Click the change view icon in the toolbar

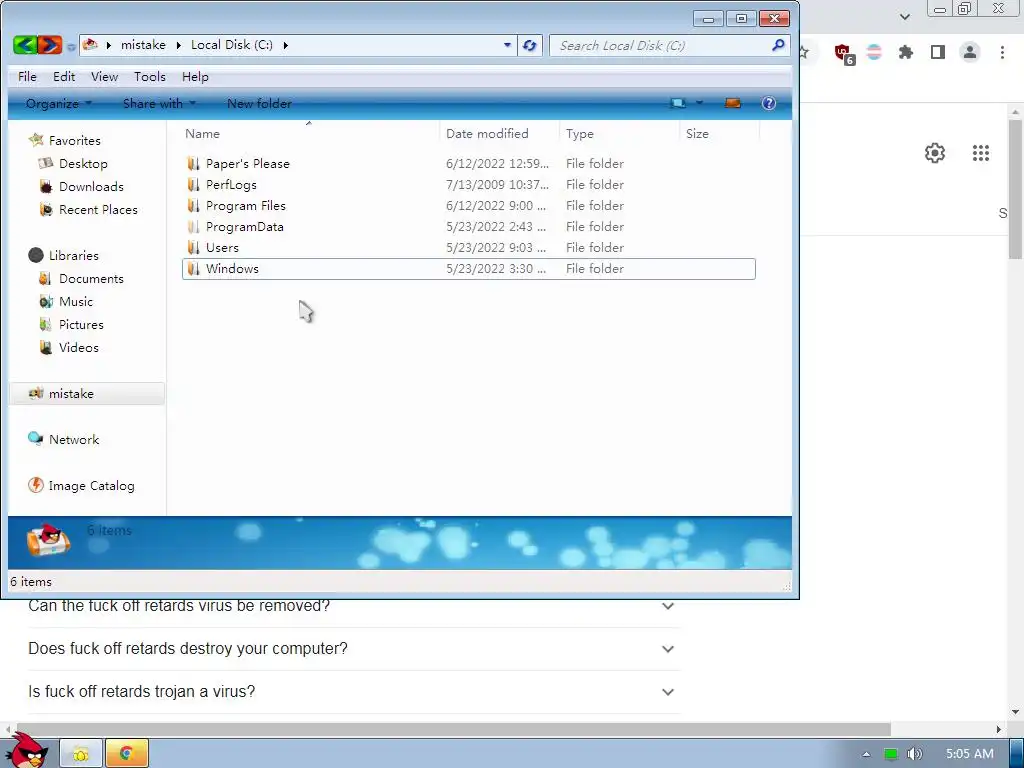678,103
